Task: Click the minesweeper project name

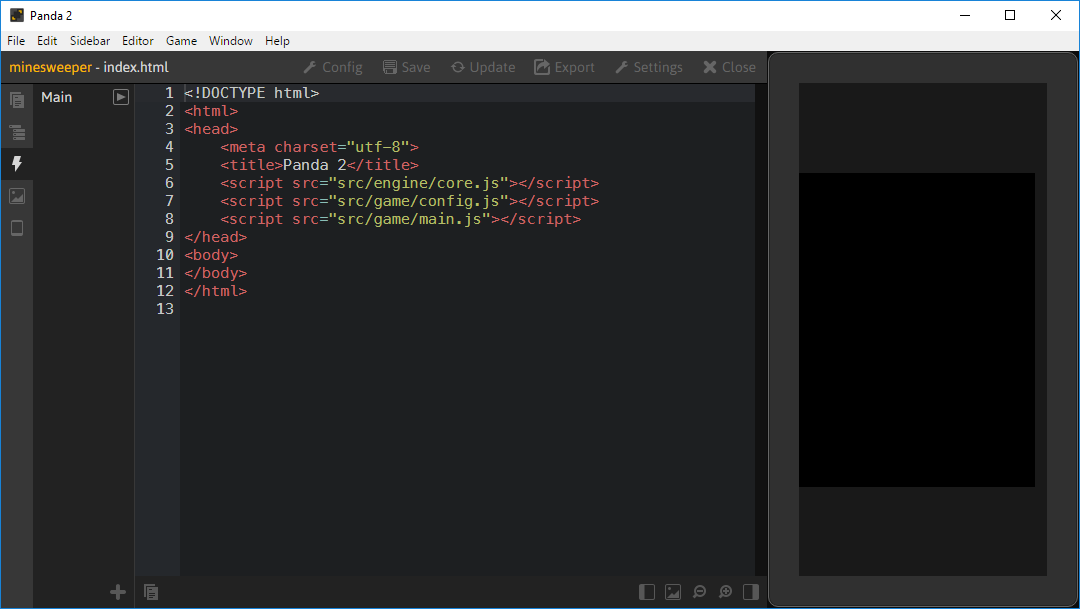Action: click(x=50, y=68)
